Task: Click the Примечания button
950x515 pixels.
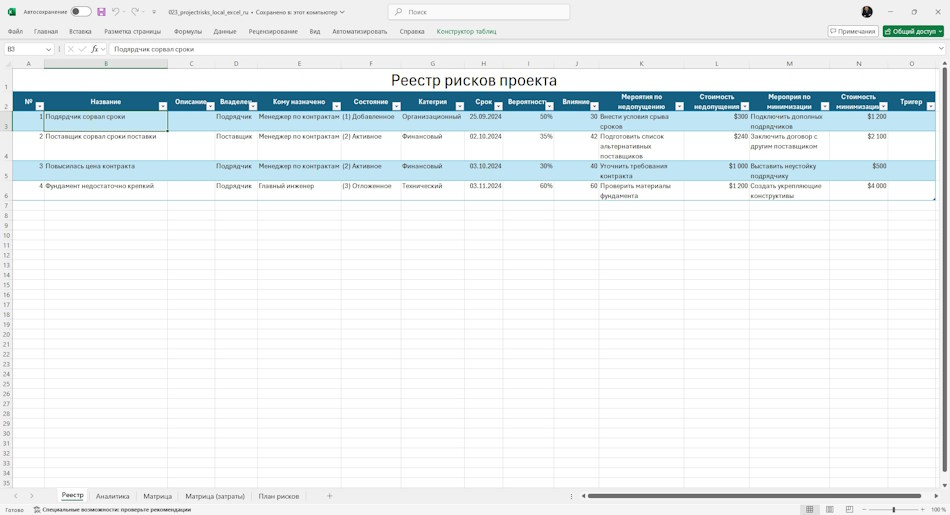Action: pyautogui.click(x=852, y=32)
